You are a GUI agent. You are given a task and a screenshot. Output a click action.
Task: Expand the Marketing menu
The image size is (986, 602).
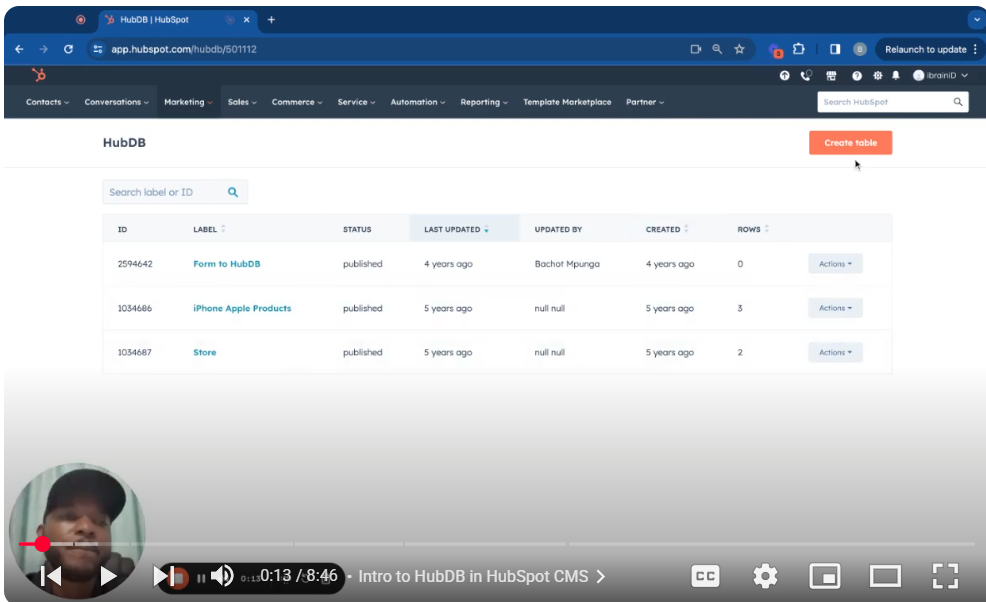point(188,102)
